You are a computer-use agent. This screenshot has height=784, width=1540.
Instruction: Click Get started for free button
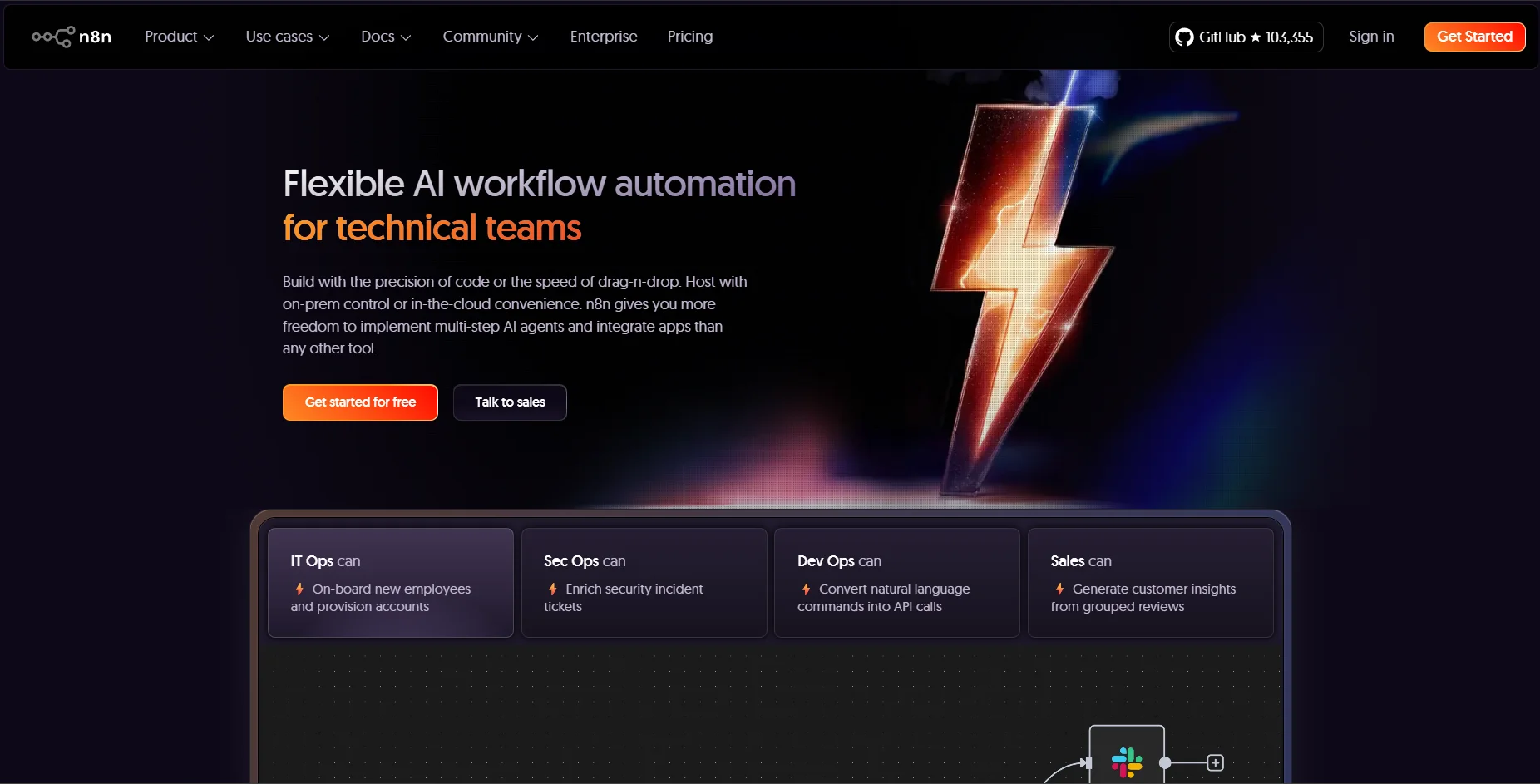(360, 402)
